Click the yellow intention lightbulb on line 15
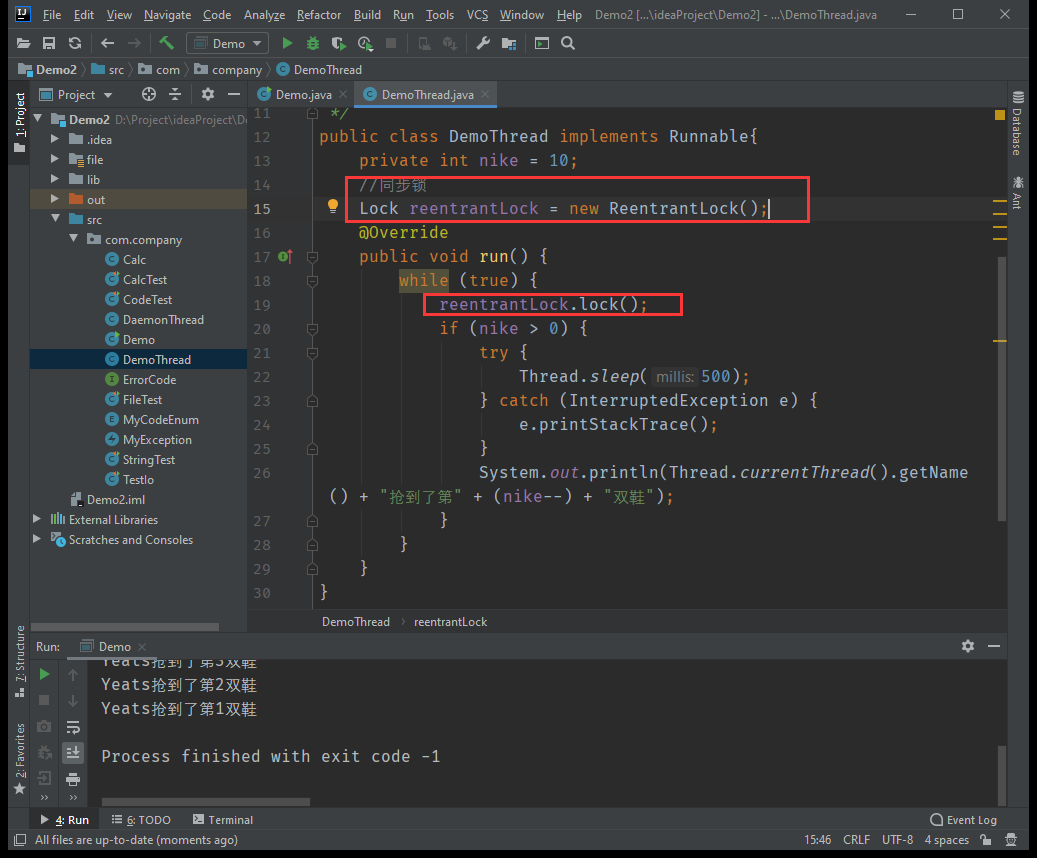The image size is (1037, 858). click(333, 206)
